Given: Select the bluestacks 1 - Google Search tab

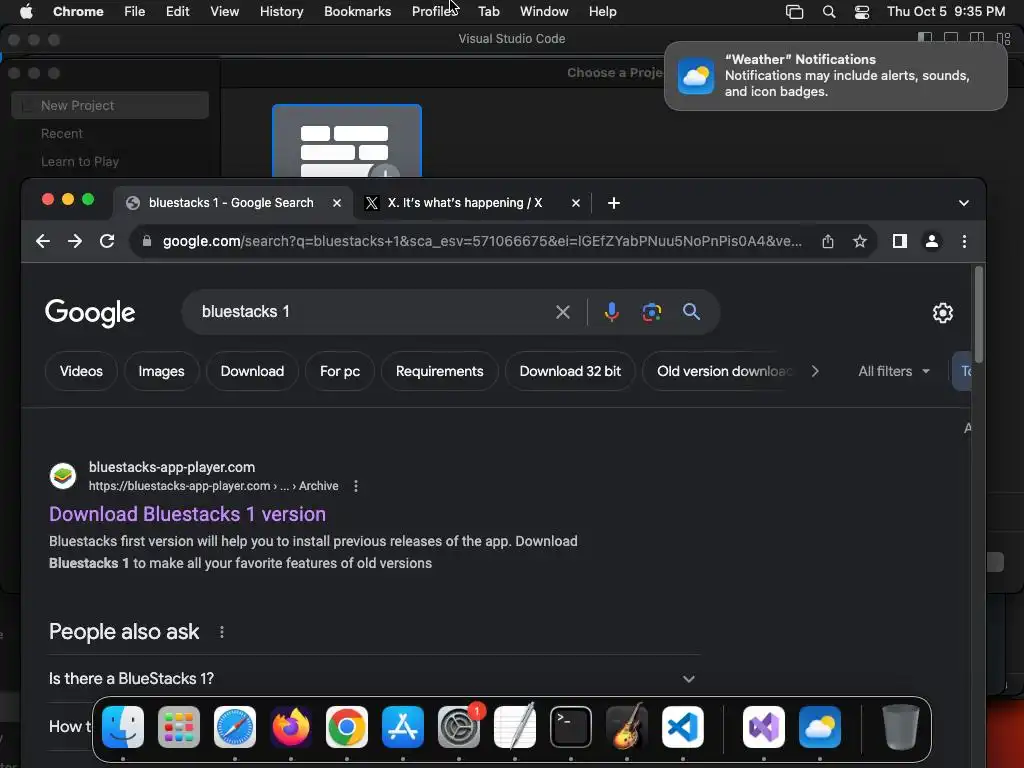Looking at the screenshot, I should tap(231, 203).
